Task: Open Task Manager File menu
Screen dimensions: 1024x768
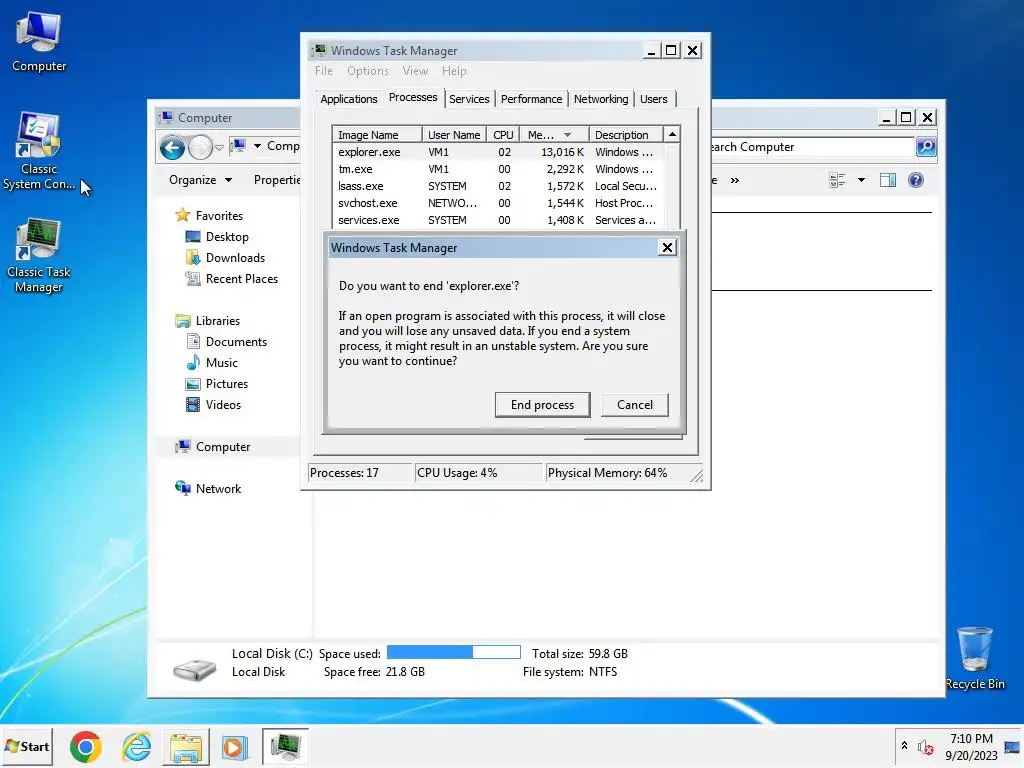Action: pyautogui.click(x=323, y=71)
